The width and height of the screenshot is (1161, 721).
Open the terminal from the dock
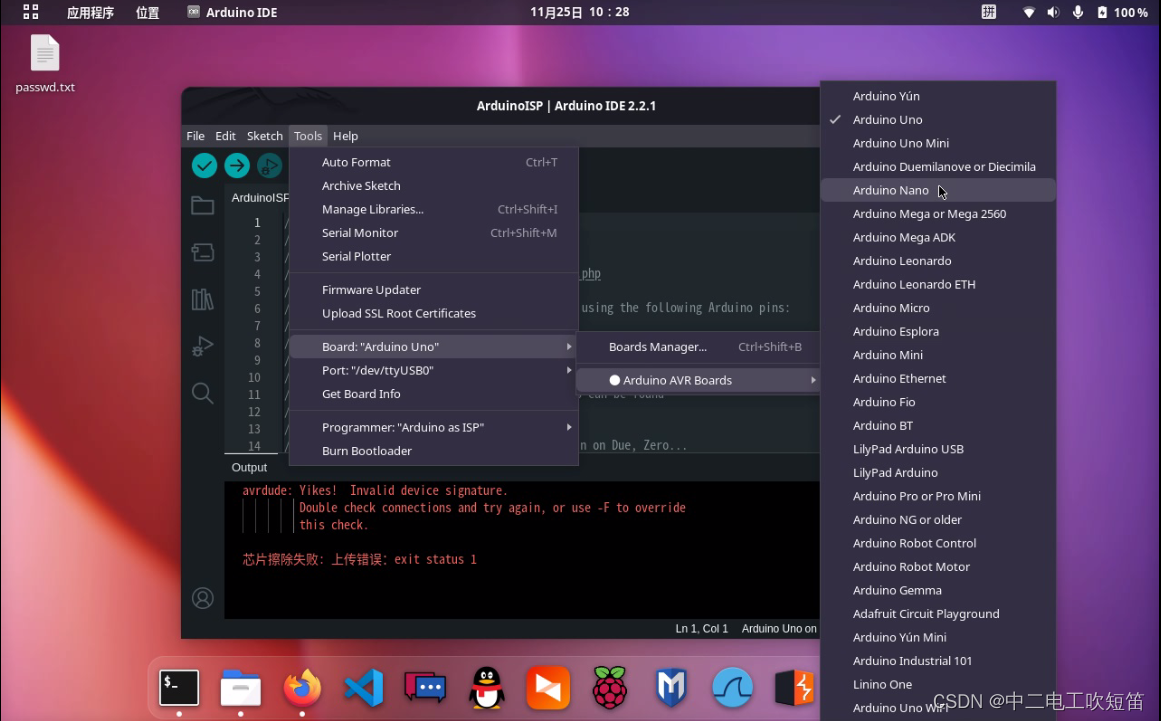179,688
